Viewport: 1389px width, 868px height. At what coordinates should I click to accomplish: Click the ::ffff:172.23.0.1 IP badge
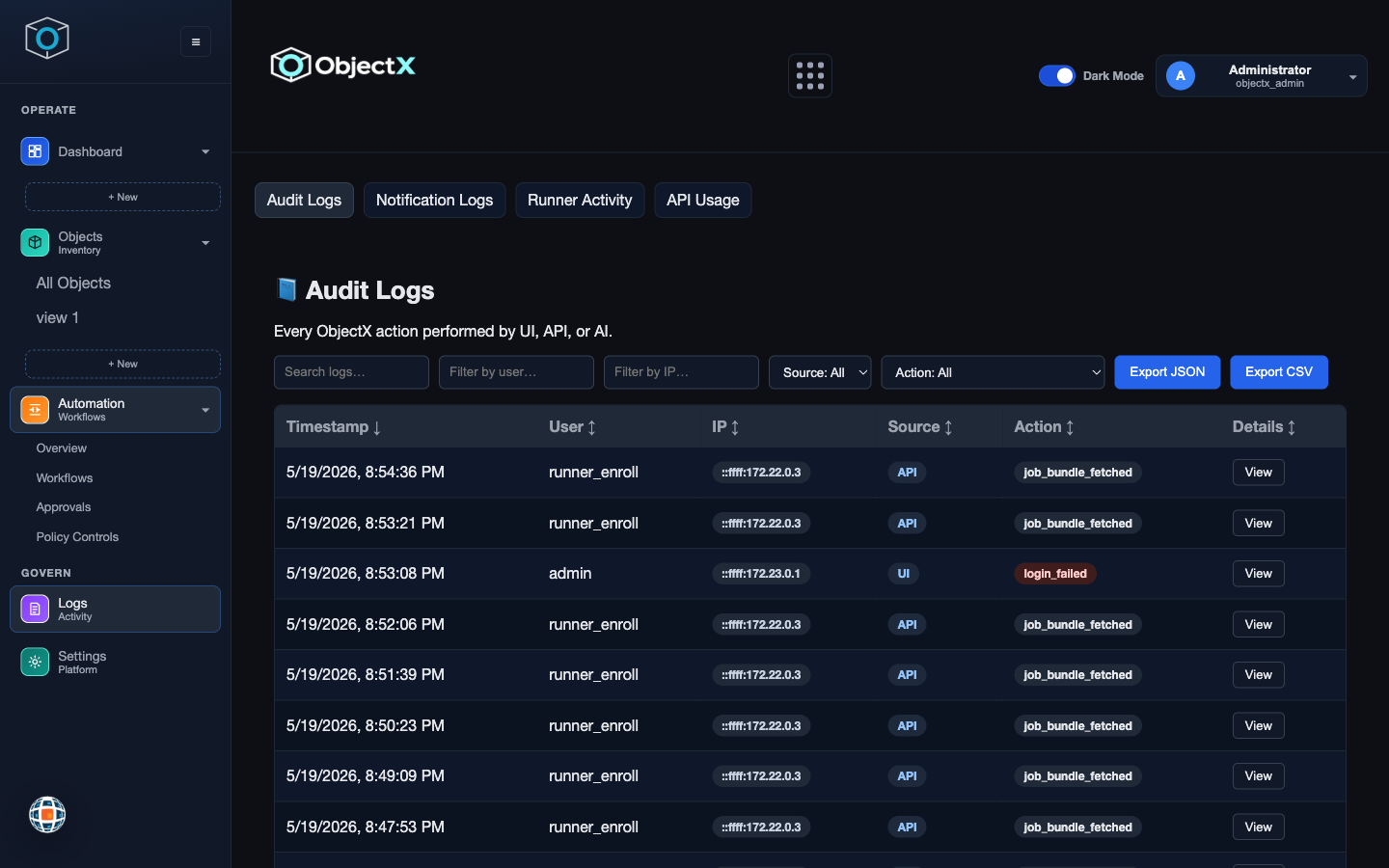[761, 574]
